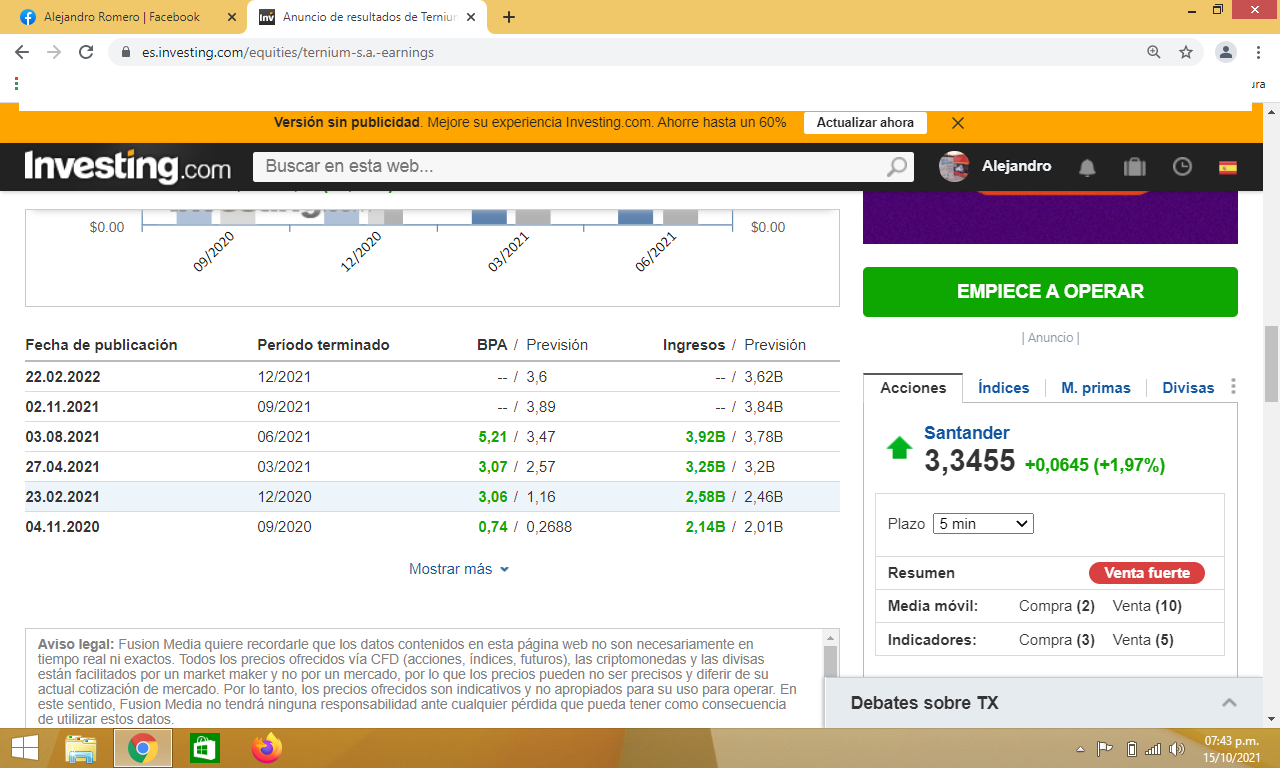Open Microsoft Store from taskbar

pos(204,748)
